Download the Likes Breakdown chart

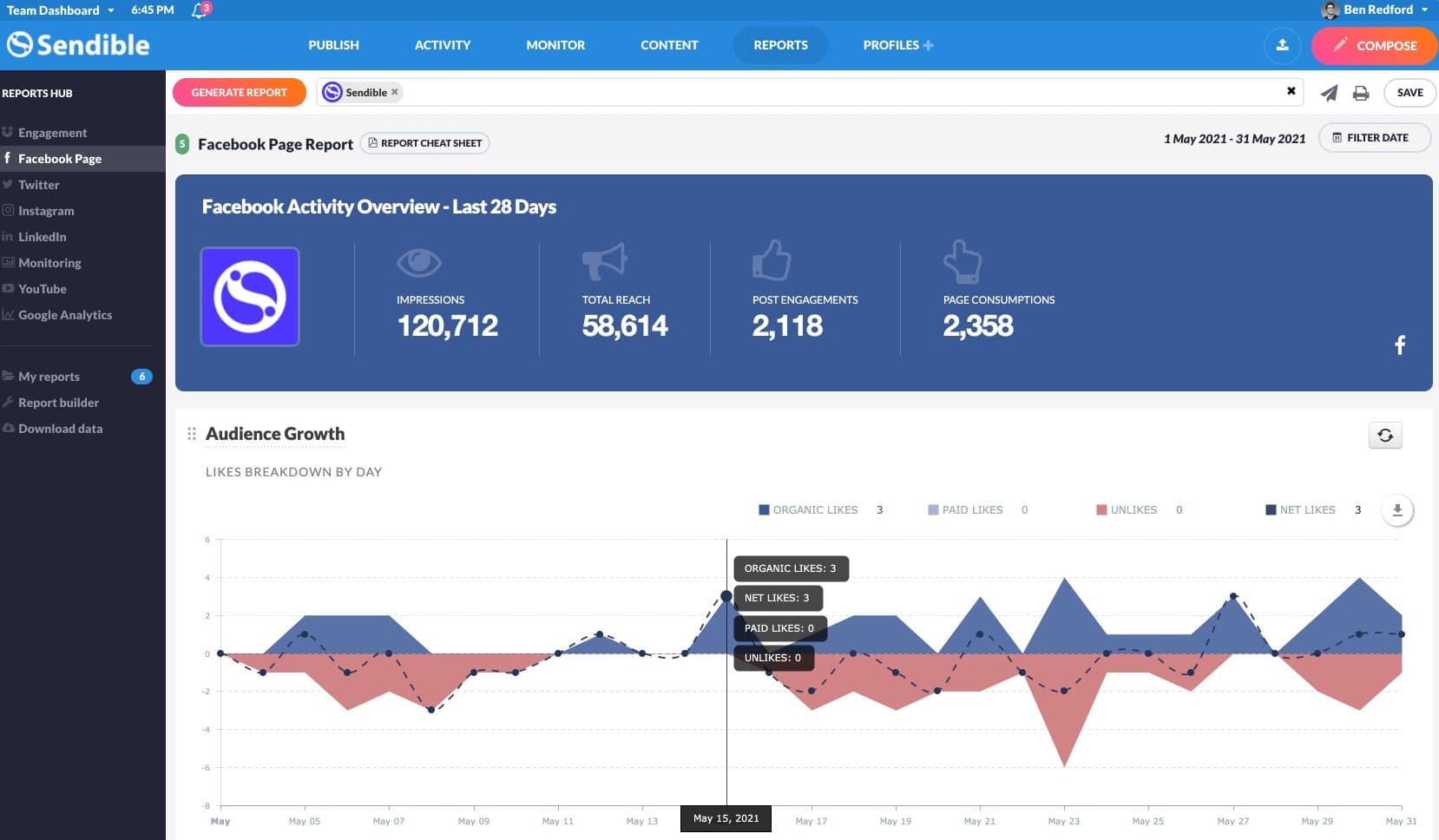click(1396, 510)
